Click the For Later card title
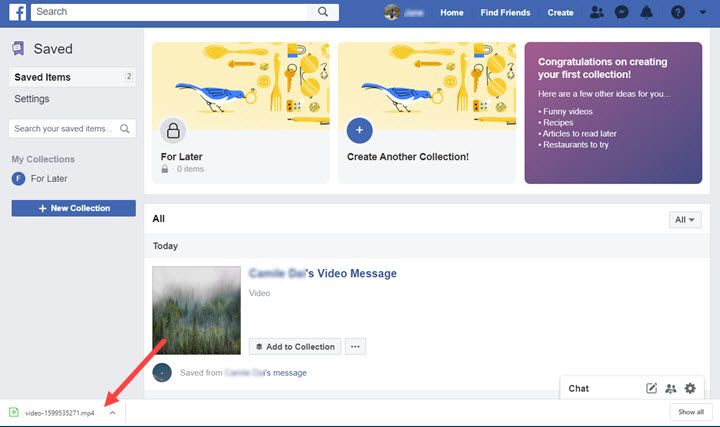Viewport: 720px width, 427px height. tap(181, 157)
